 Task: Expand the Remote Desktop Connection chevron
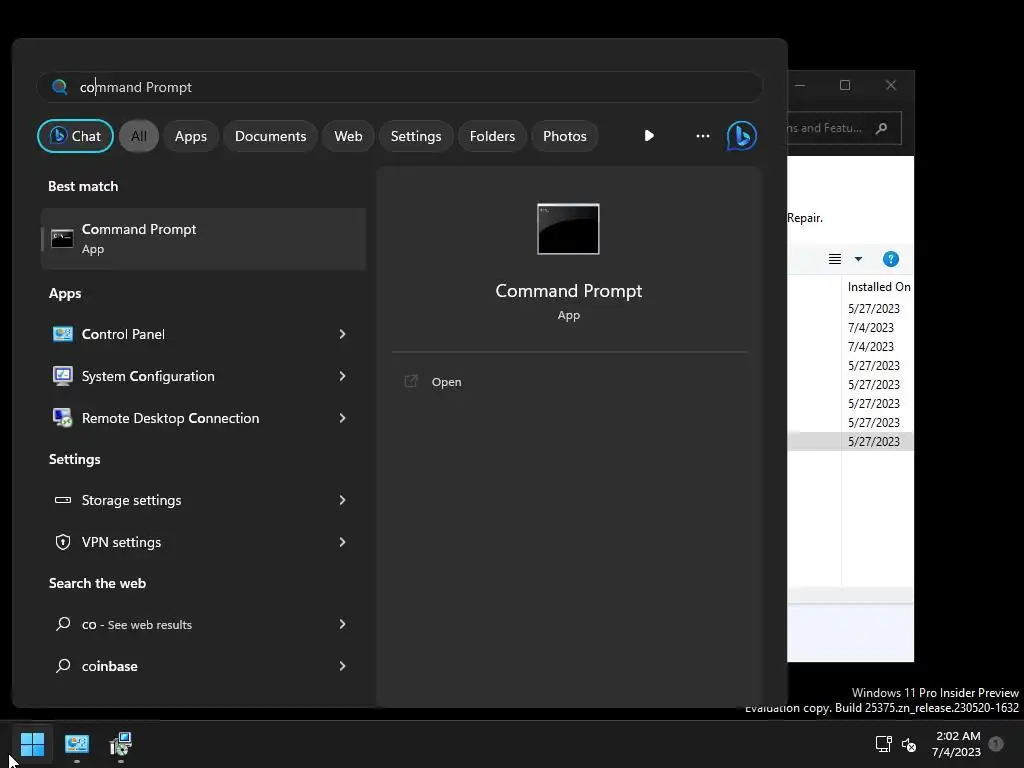pos(342,418)
